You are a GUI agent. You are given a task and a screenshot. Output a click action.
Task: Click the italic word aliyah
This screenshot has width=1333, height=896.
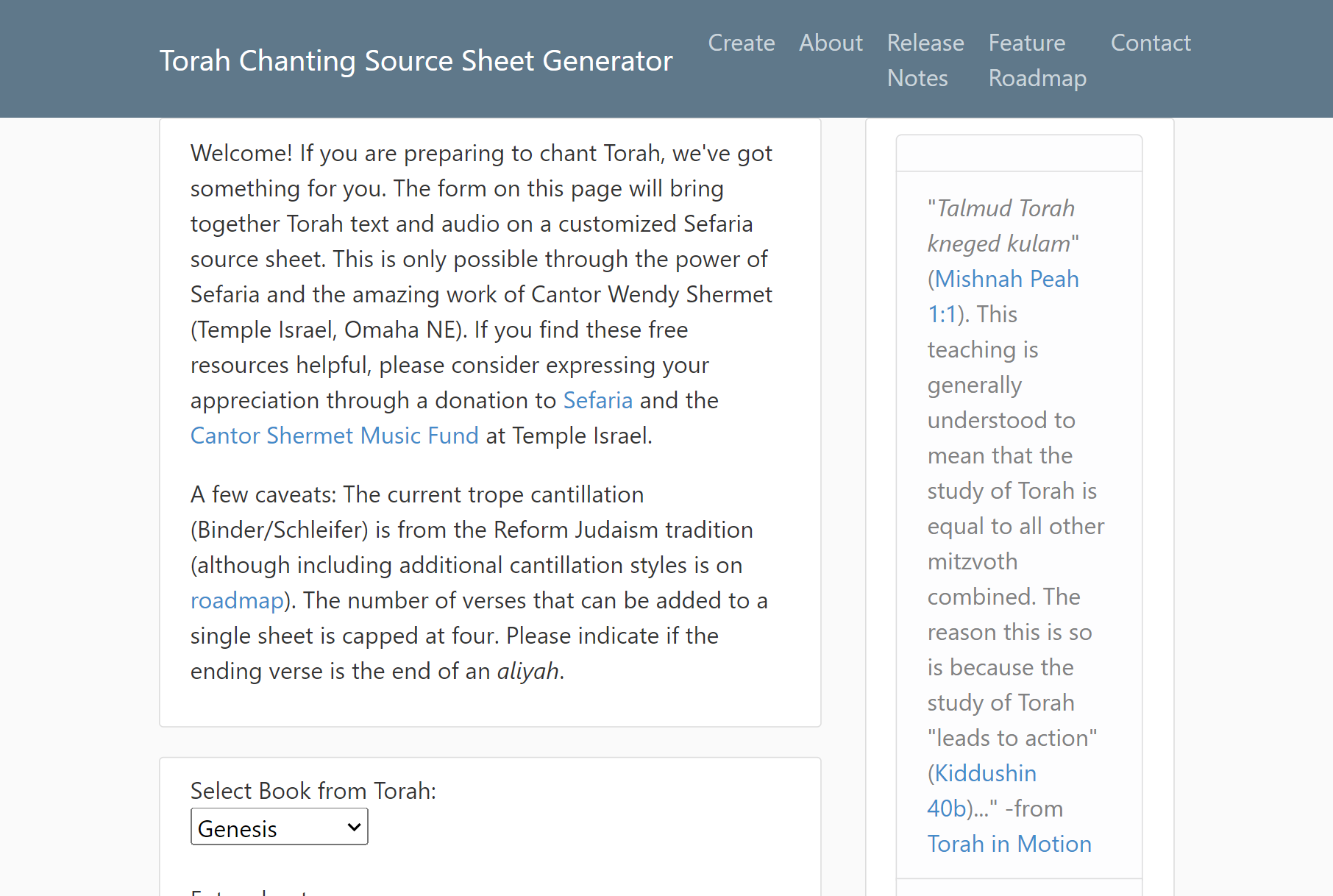527,671
